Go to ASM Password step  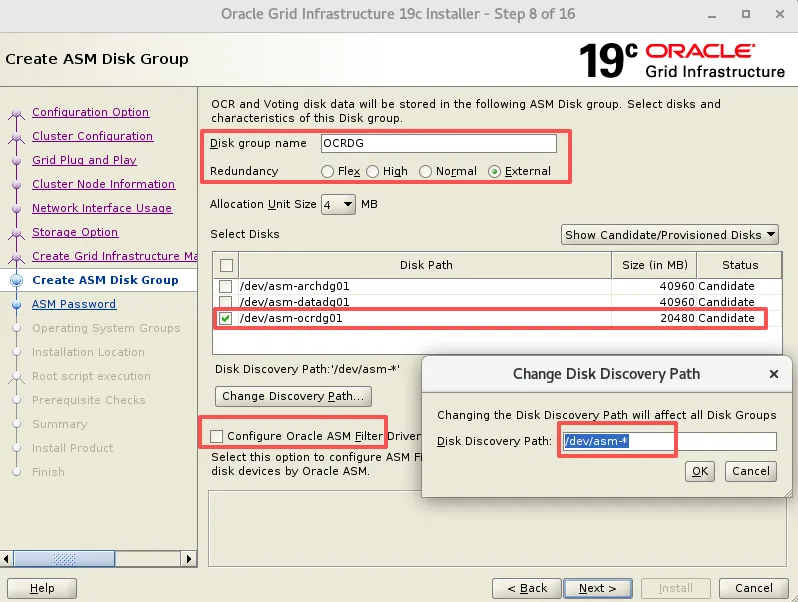[74, 304]
